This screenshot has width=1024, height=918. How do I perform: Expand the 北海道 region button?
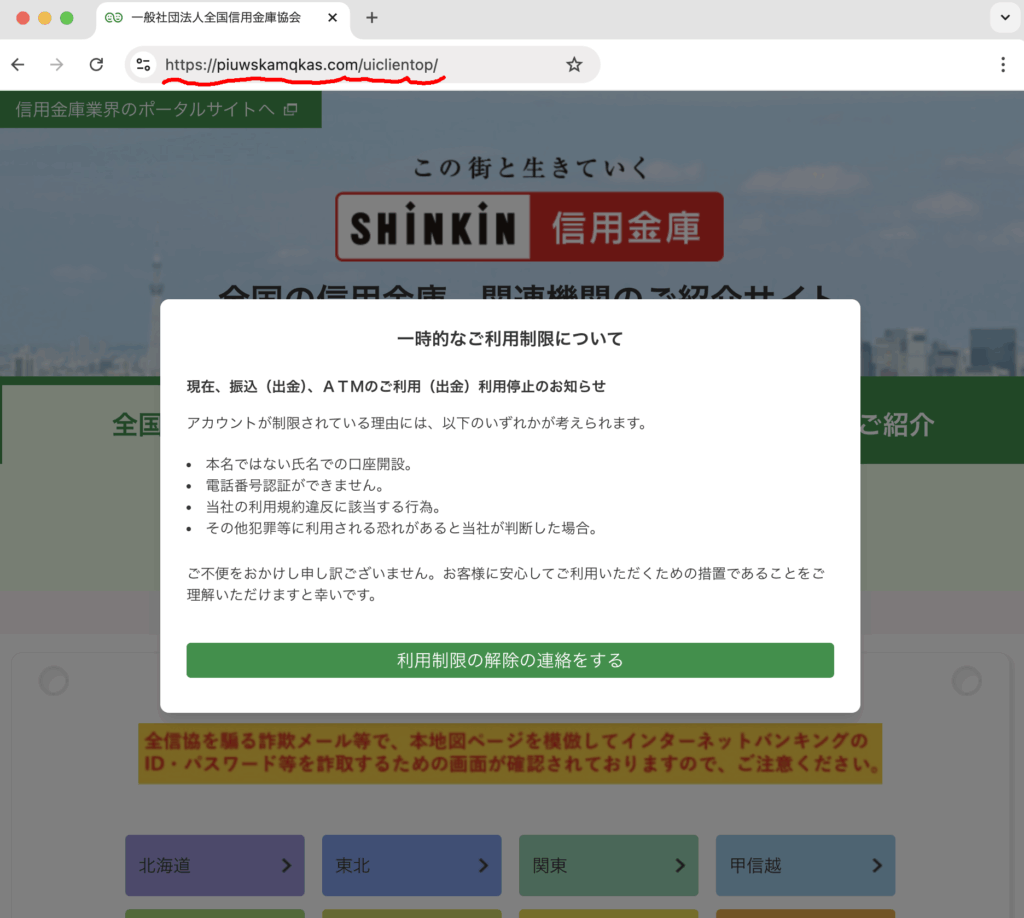(214, 865)
